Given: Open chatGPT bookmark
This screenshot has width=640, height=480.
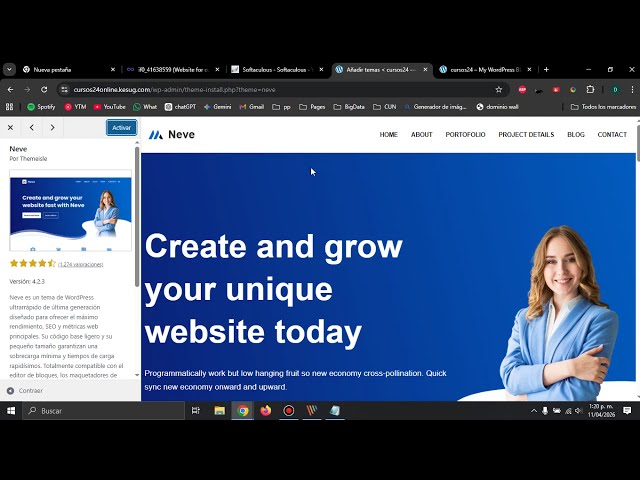Looking at the screenshot, I should [180, 107].
